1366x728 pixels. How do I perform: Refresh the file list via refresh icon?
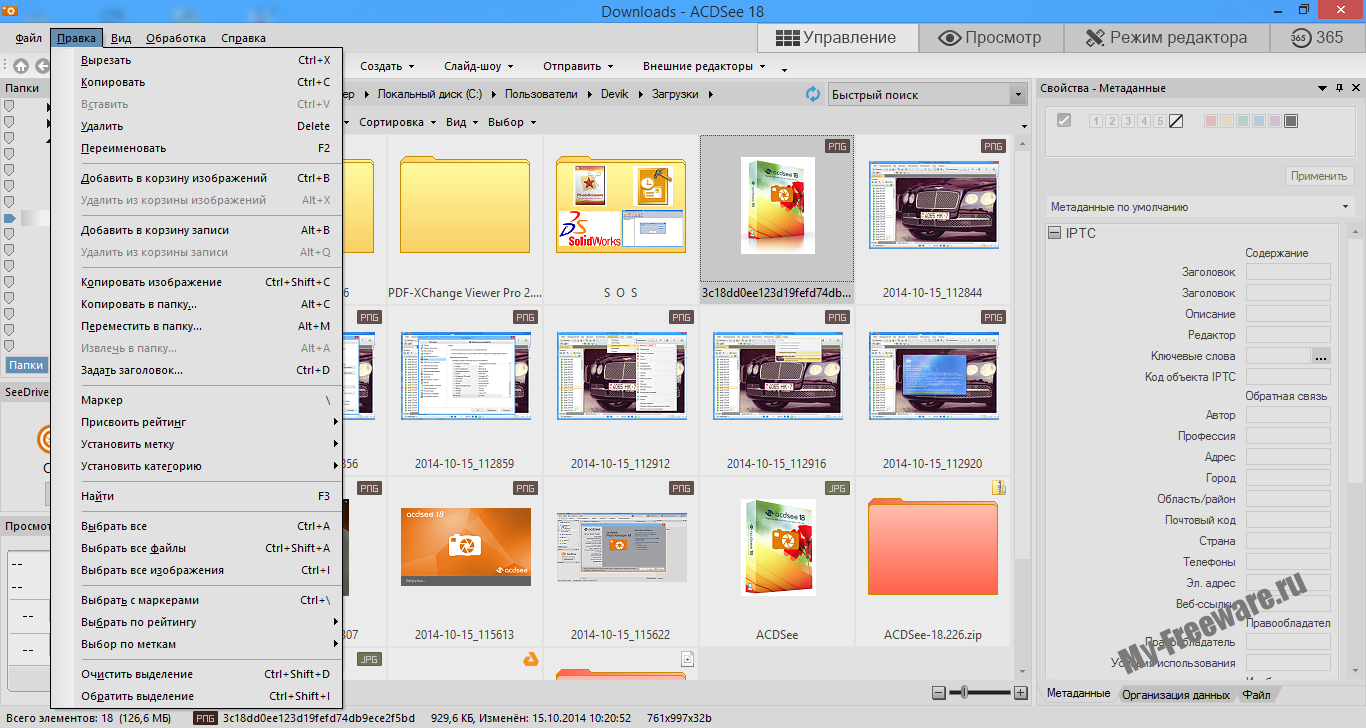click(813, 94)
